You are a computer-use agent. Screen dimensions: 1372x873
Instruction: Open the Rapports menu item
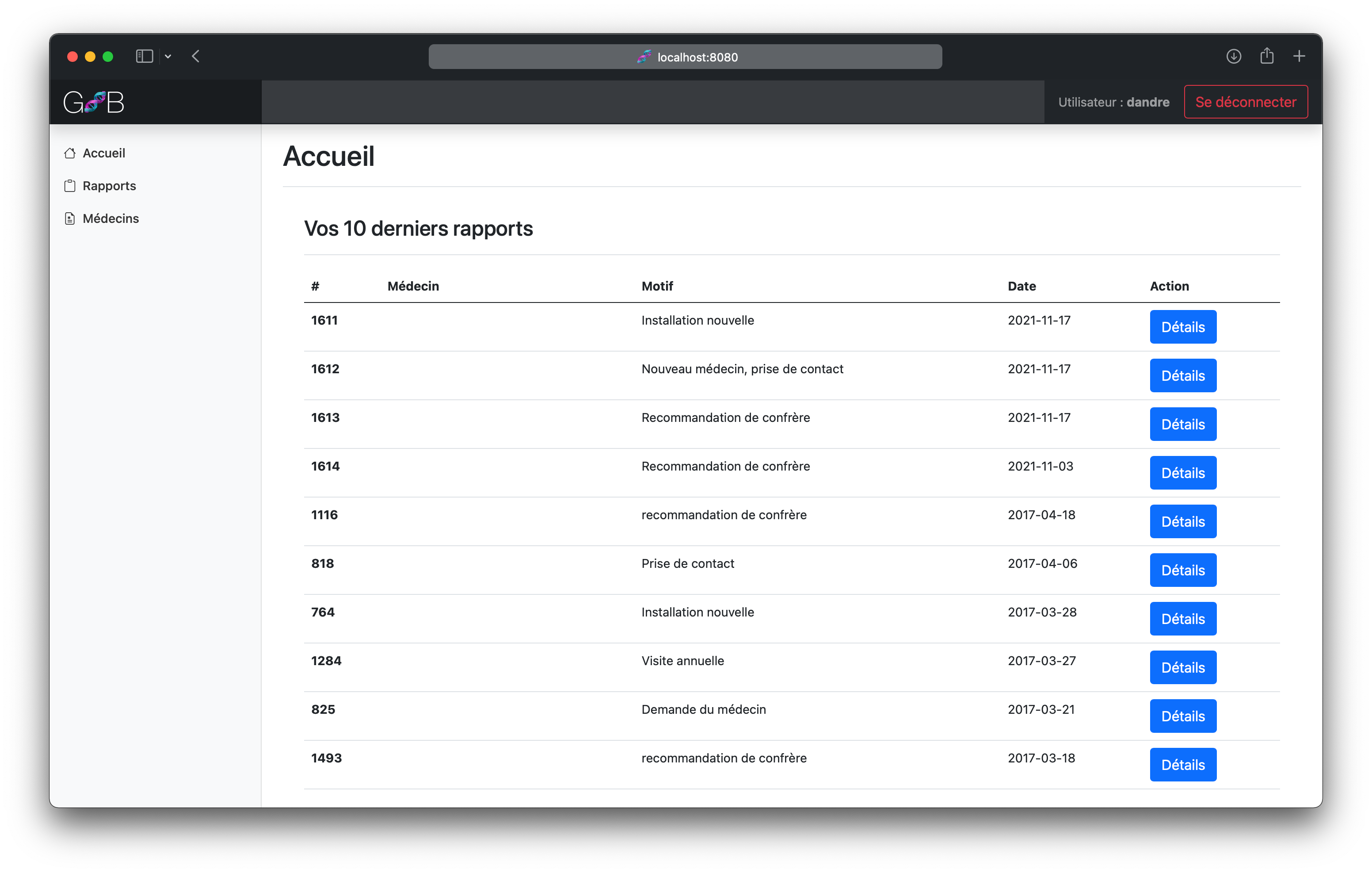(109, 186)
